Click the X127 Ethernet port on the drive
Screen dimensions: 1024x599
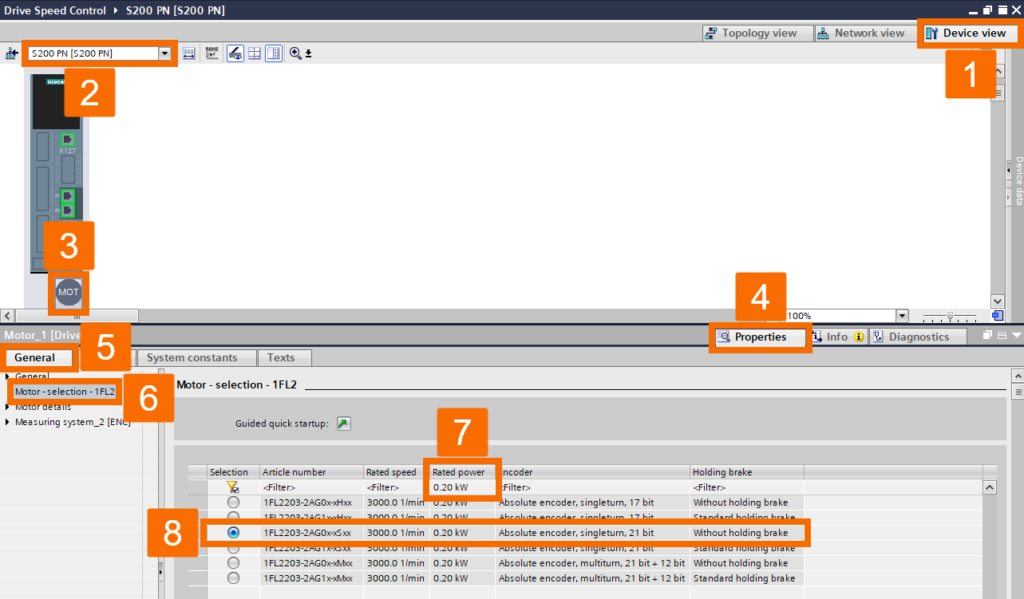click(67, 139)
